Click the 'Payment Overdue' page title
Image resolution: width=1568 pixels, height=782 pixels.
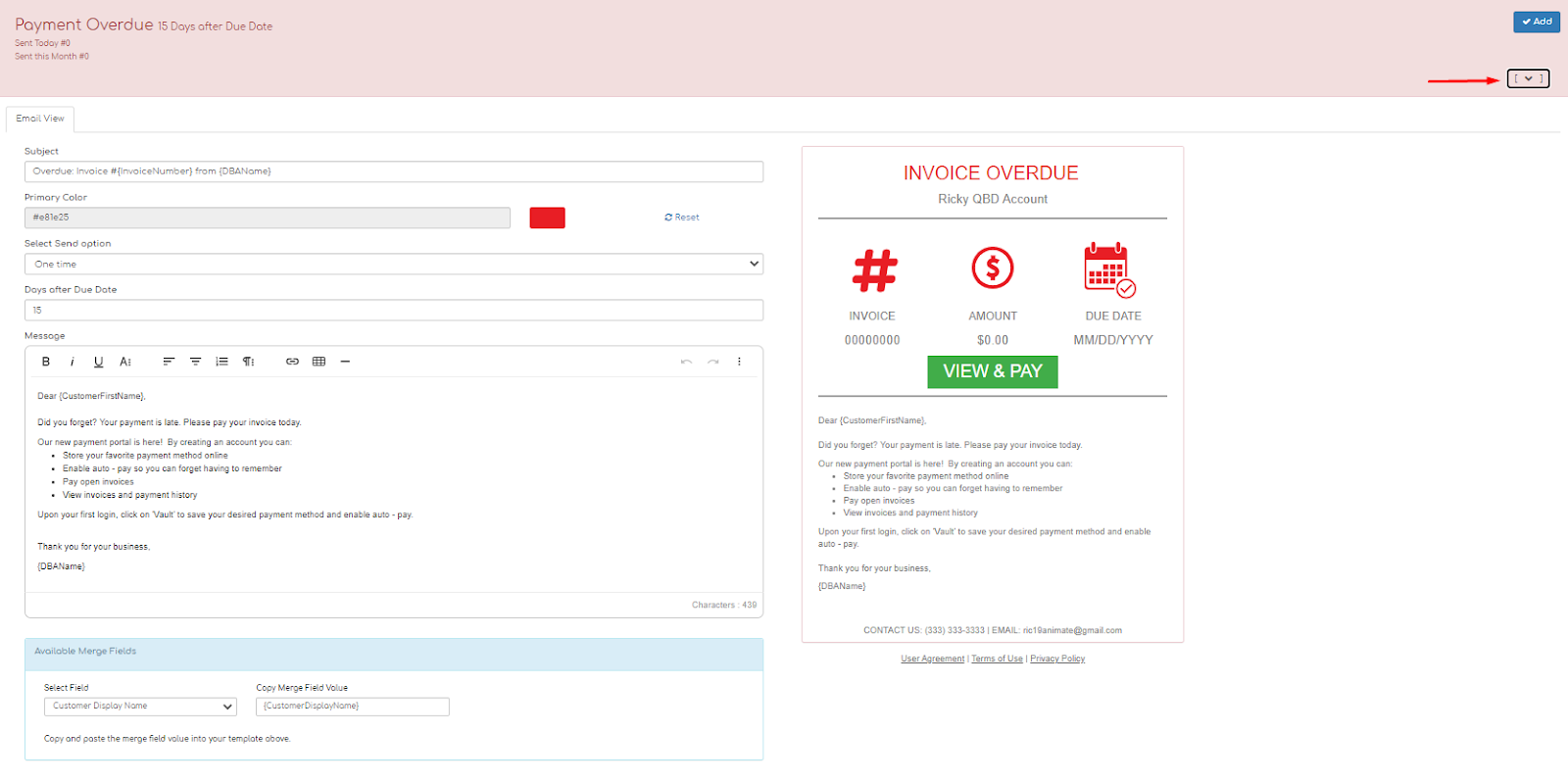[84, 24]
